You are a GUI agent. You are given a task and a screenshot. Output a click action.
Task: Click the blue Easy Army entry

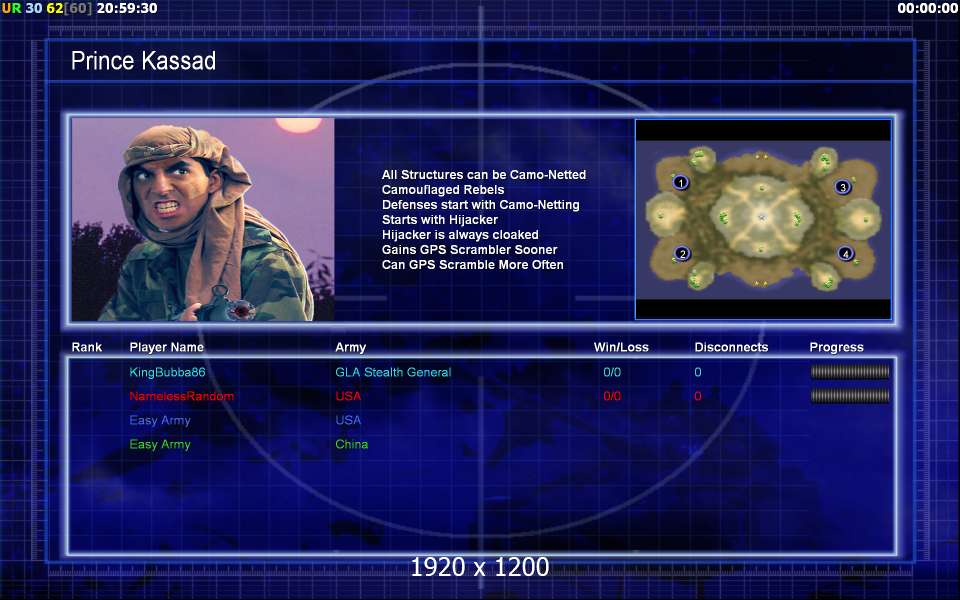(x=160, y=421)
